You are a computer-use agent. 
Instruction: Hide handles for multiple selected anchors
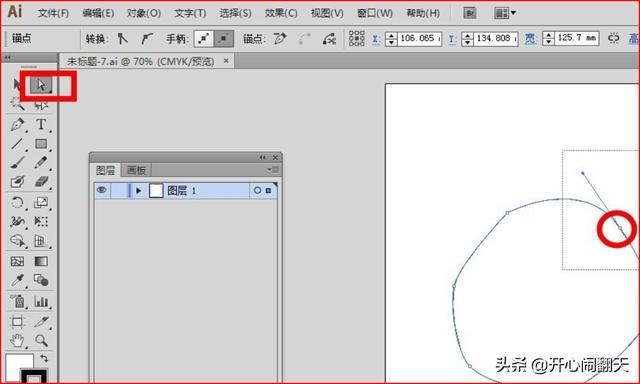pos(224,39)
